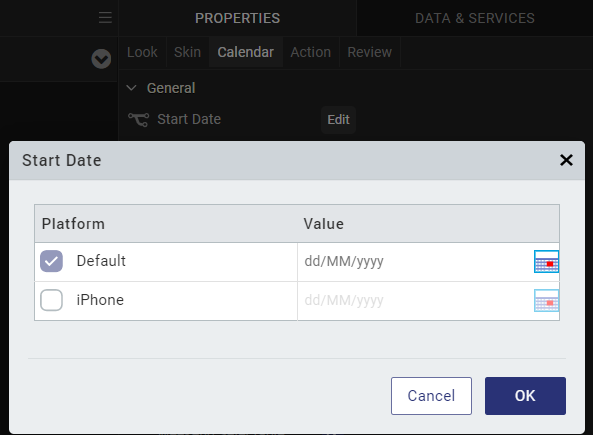Close the Start Date dialog
The image size is (593, 435).
click(x=566, y=160)
